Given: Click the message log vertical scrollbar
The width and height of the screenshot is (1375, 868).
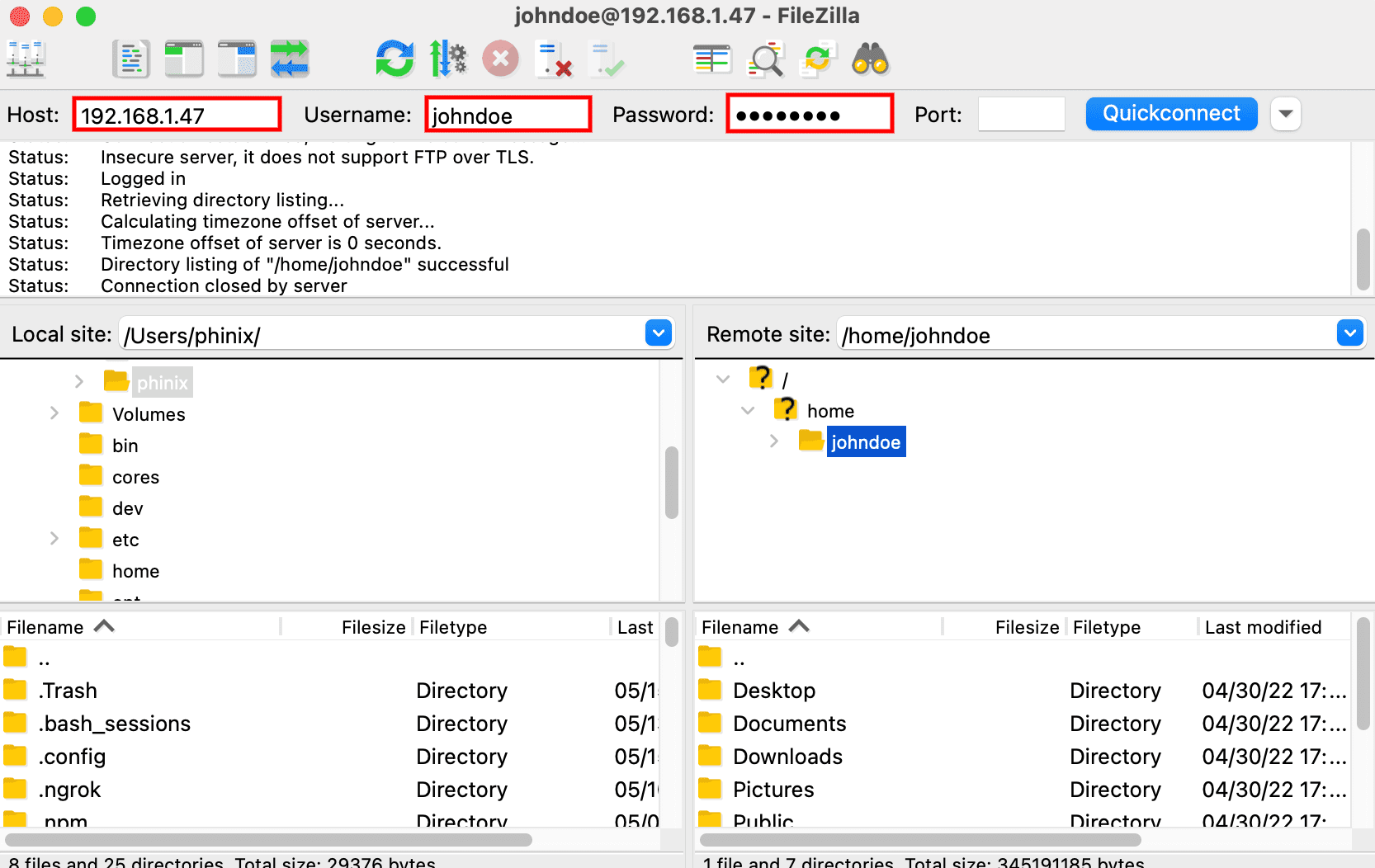Looking at the screenshot, I should 1363,260.
